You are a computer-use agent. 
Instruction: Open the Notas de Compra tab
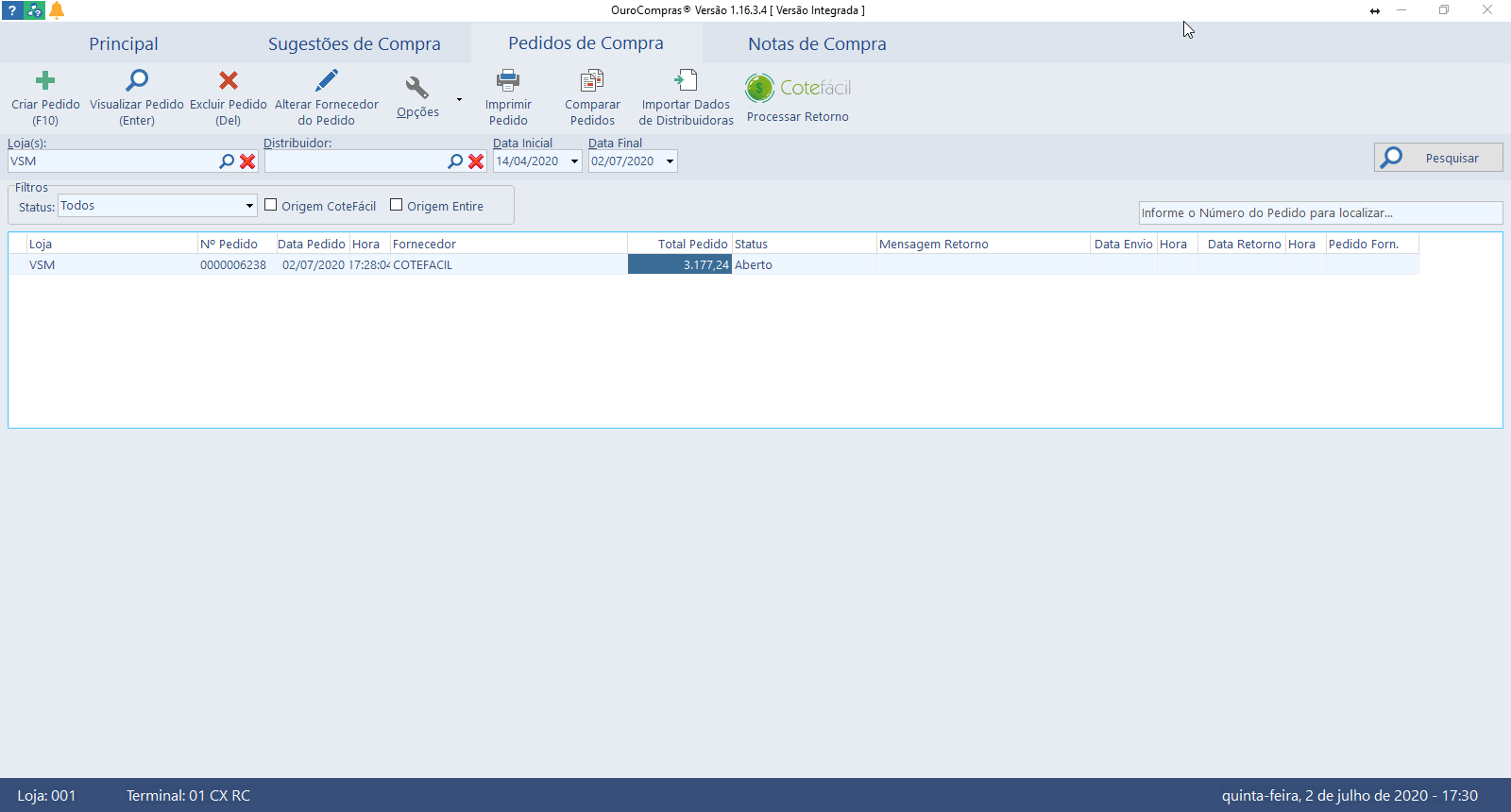click(x=817, y=44)
